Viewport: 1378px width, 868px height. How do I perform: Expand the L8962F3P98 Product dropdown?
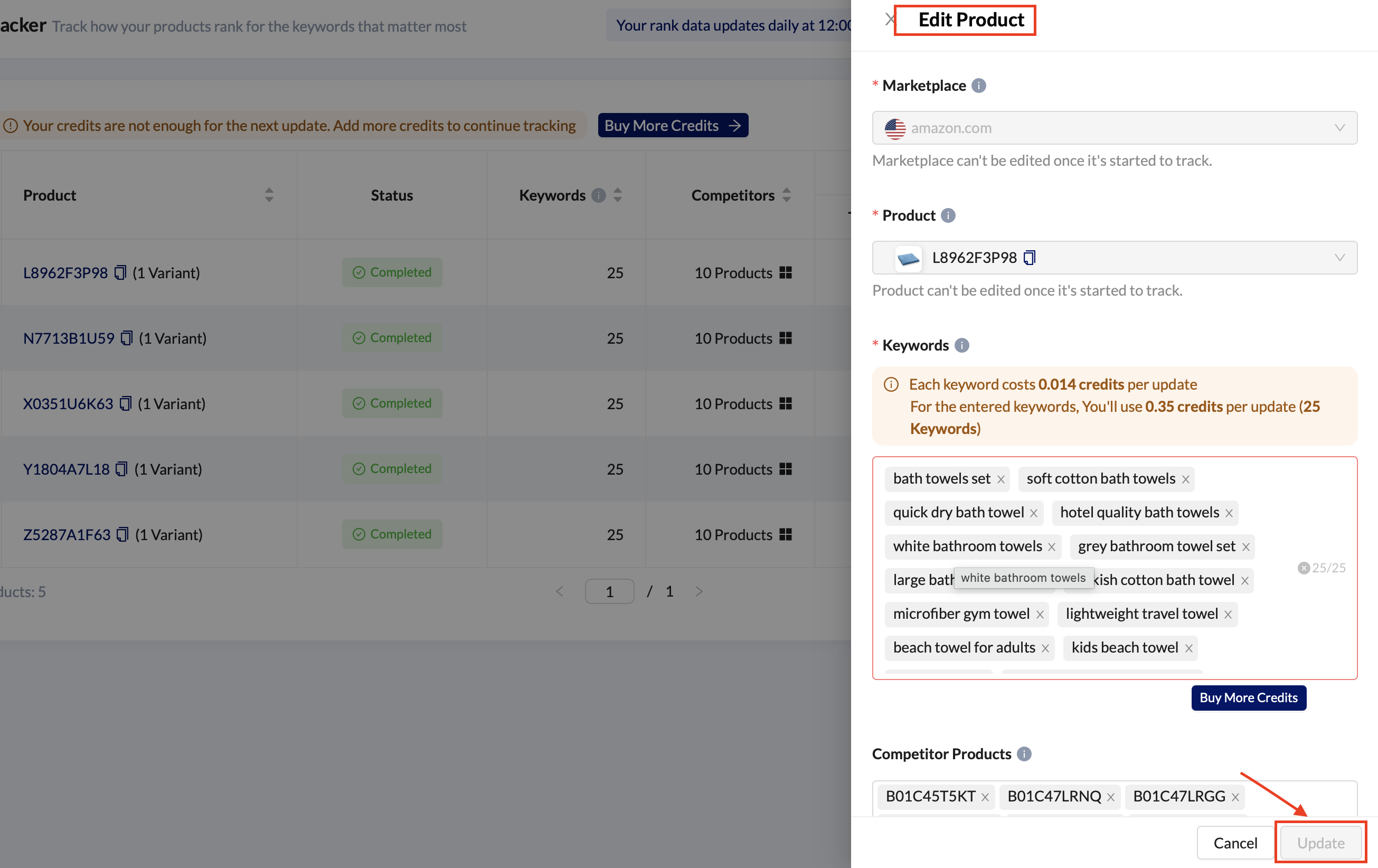1338,258
